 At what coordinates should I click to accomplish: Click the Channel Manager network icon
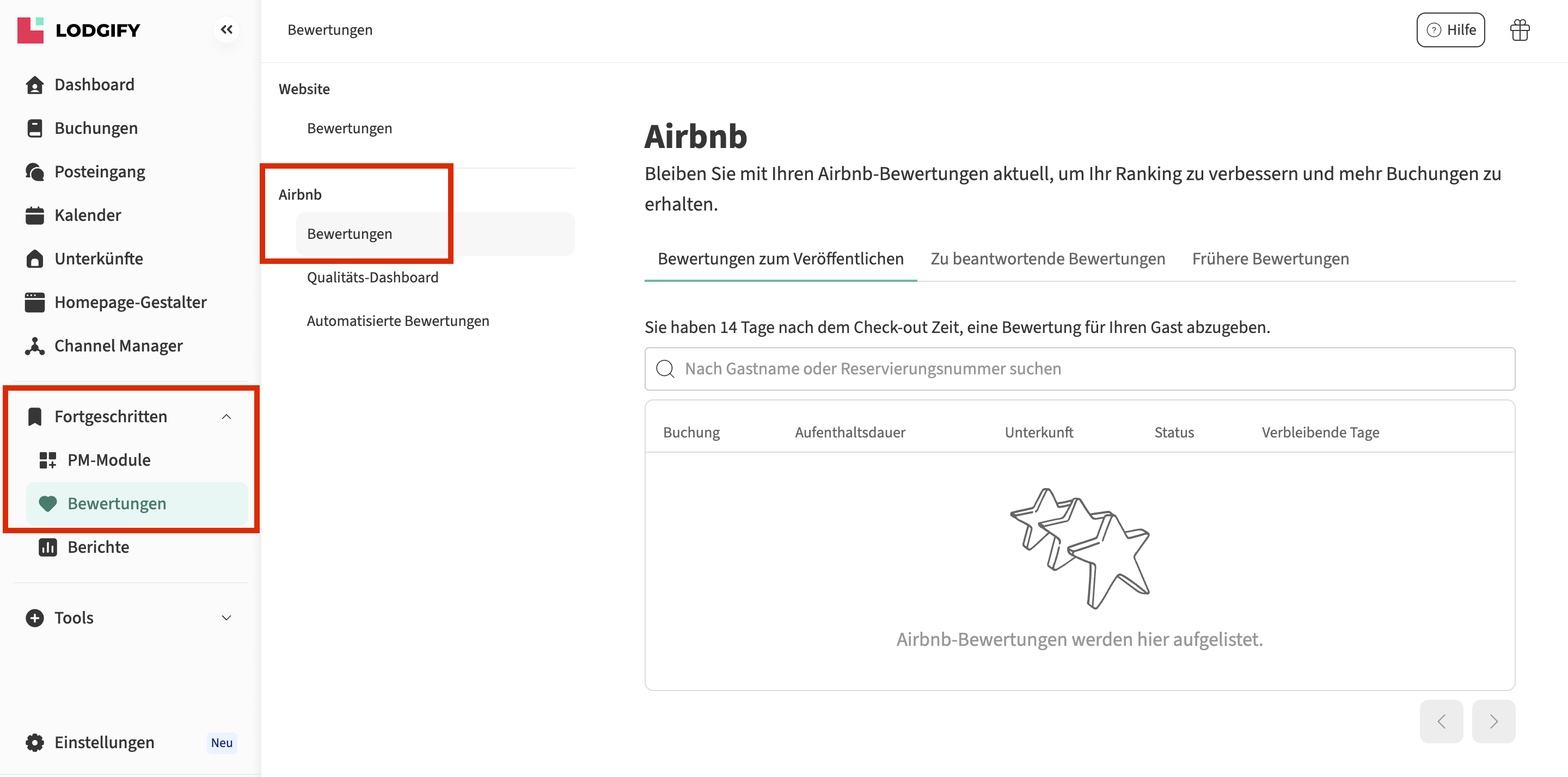[35, 346]
